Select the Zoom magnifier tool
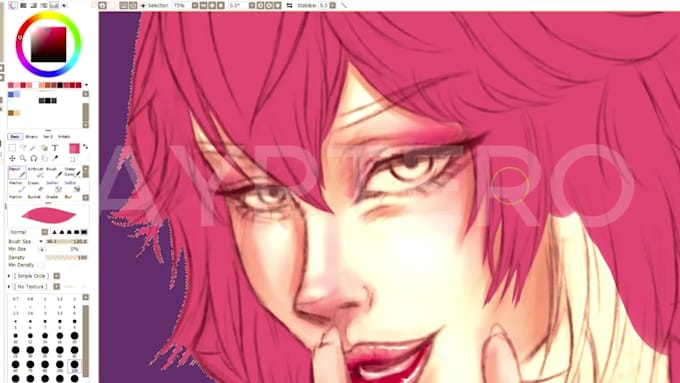The image size is (680, 383). pos(23,158)
